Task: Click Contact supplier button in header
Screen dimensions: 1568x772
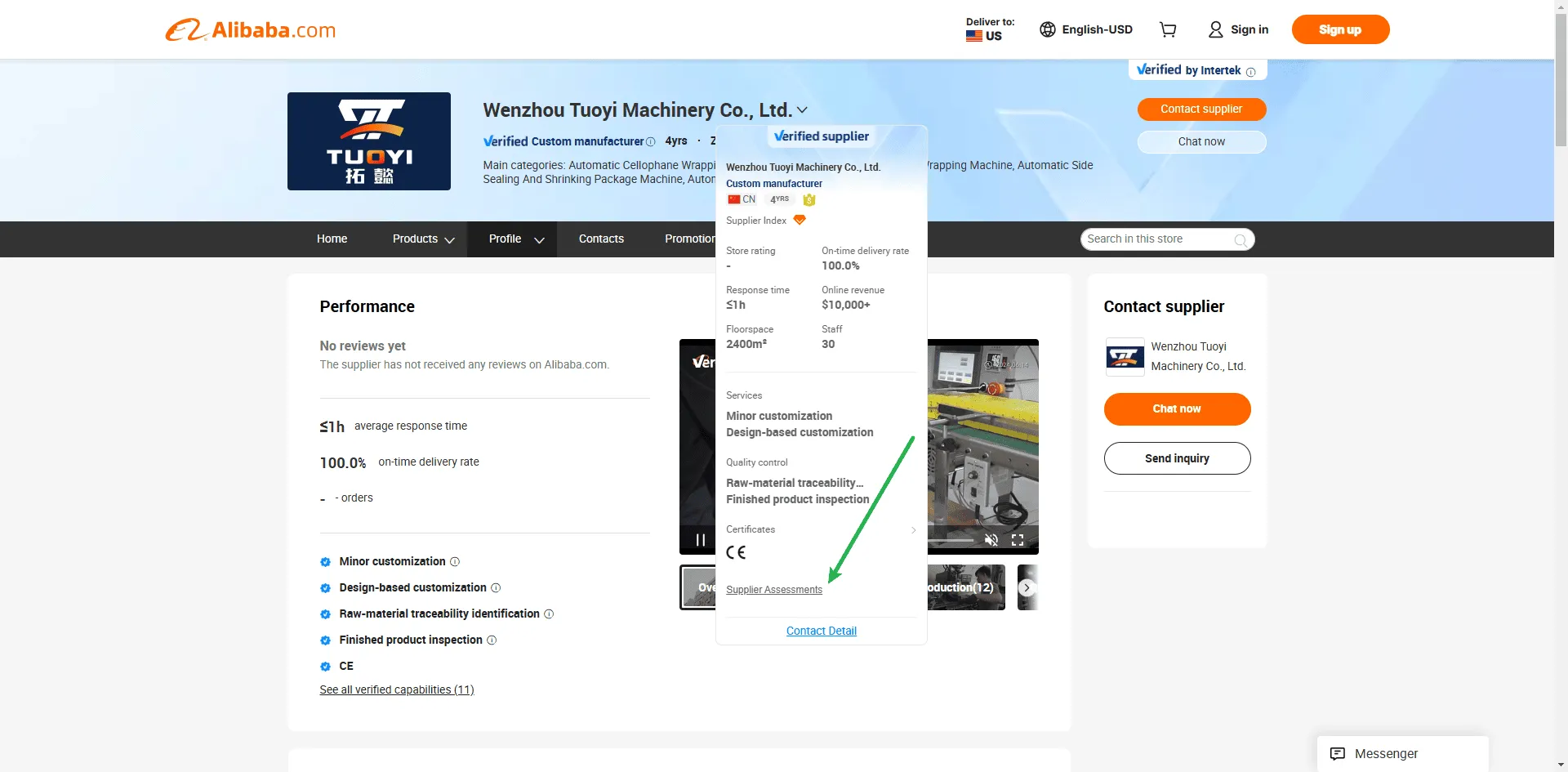Action: (x=1201, y=109)
